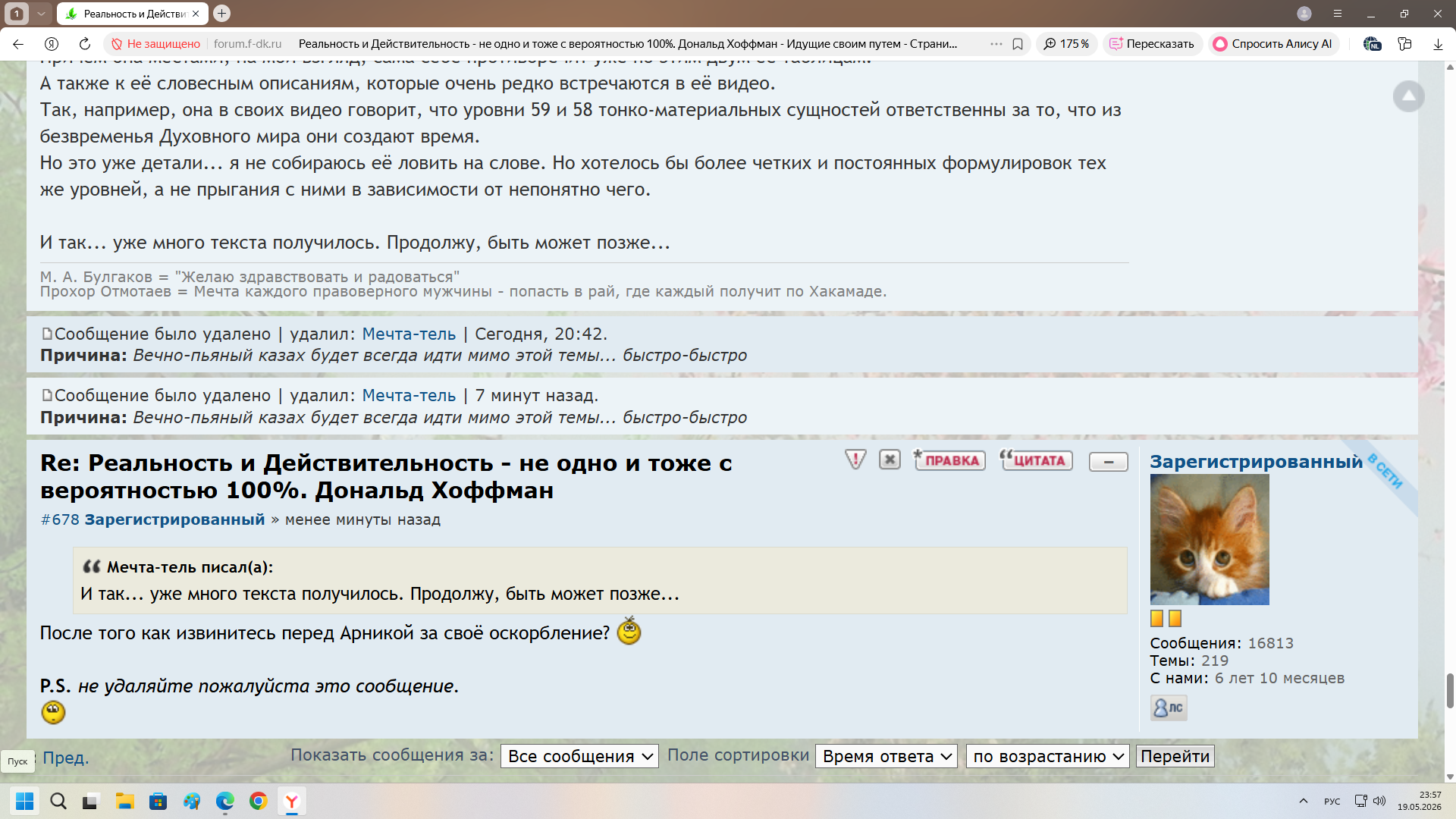Click the scrollbar down arrow

pos(1450,777)
